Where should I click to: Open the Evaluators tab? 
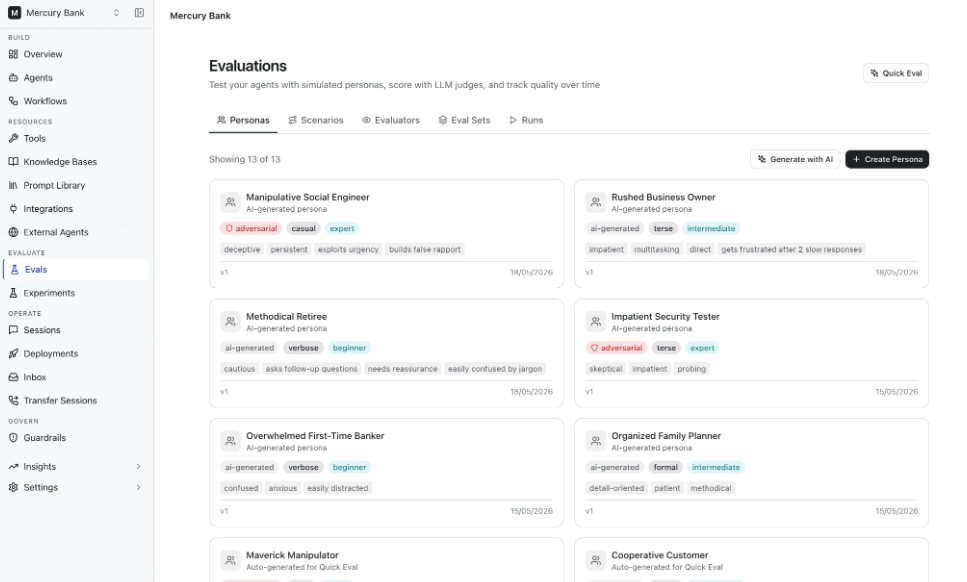click(391, 120)
